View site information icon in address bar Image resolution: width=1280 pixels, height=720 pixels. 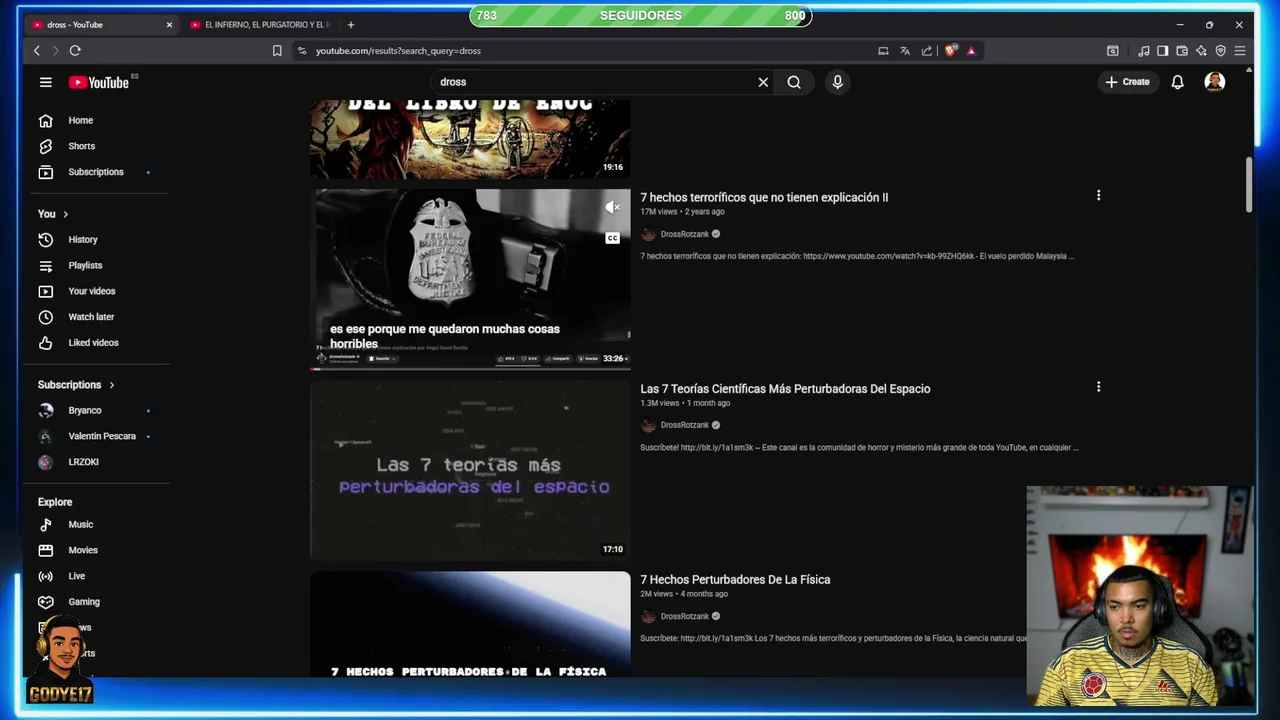click(302, 50)
